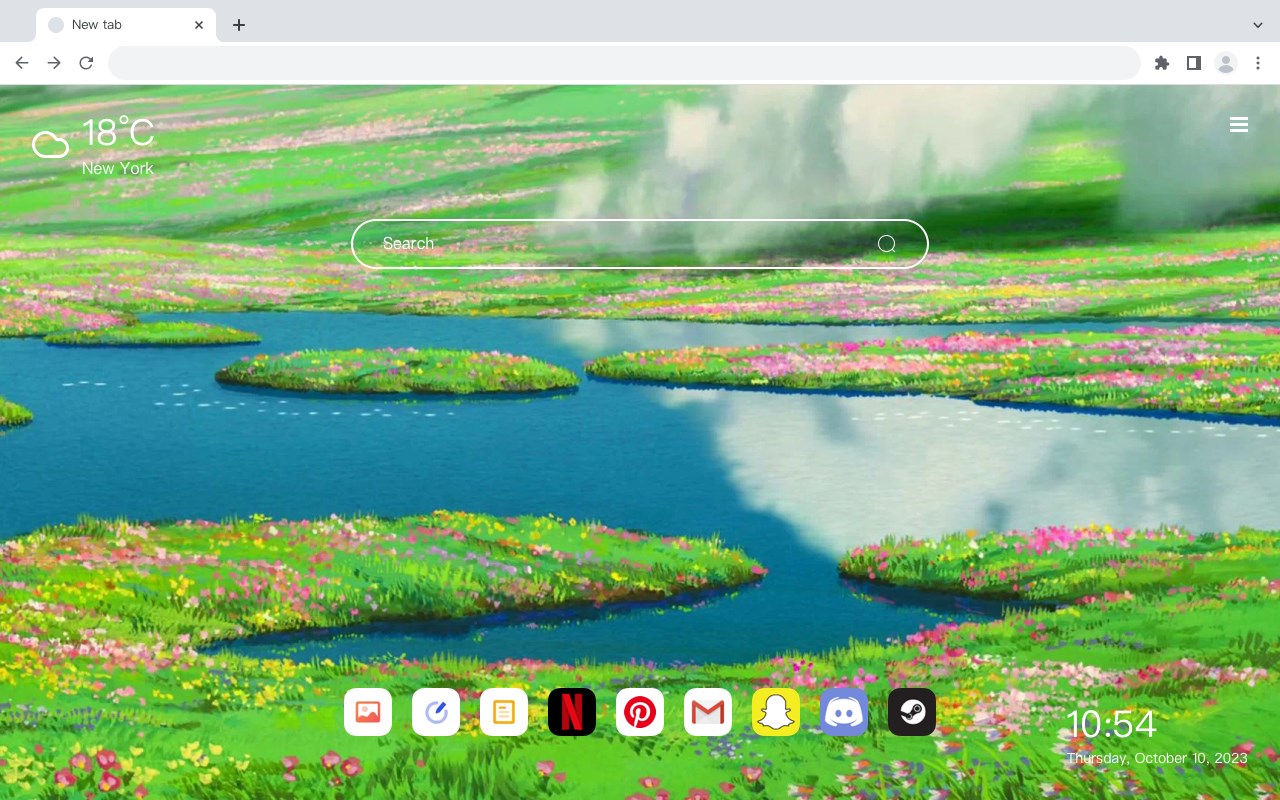Open a new browser tab

[x=238, y=25]
